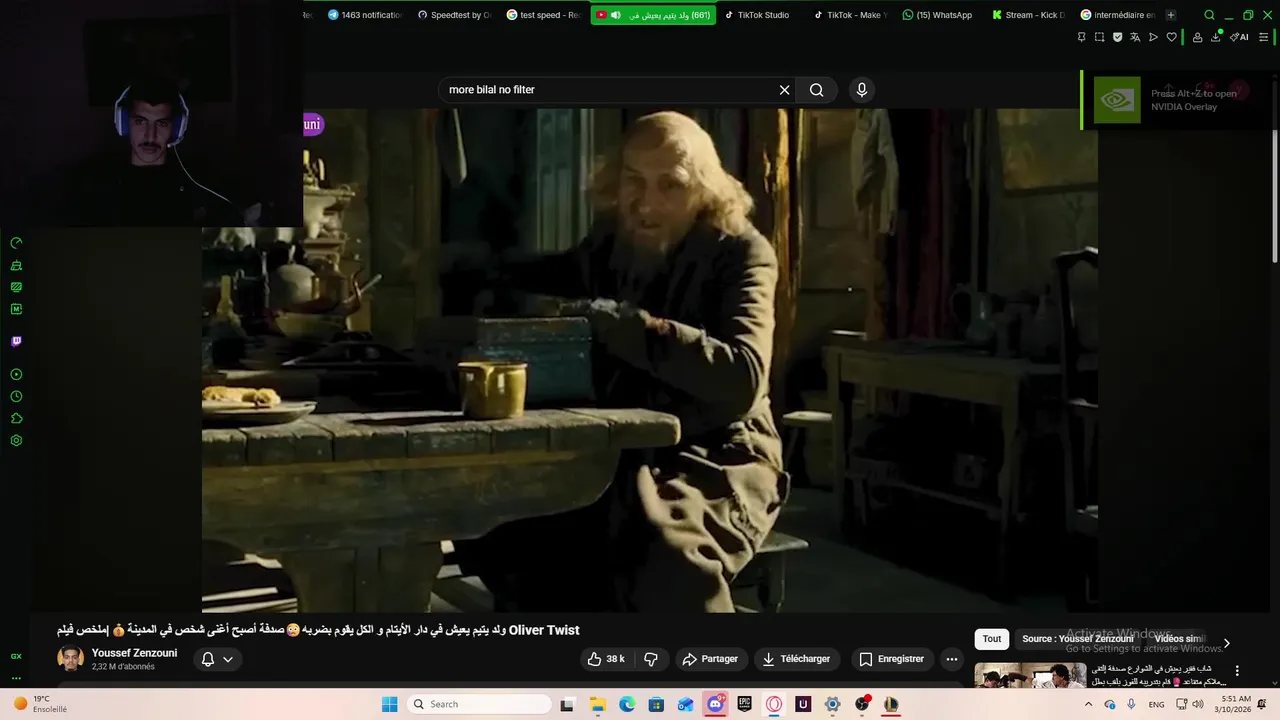Screen dimensions: 1280x720
Task: Open the Aria AI toolbar button
Action: [x=1240, y=37]
